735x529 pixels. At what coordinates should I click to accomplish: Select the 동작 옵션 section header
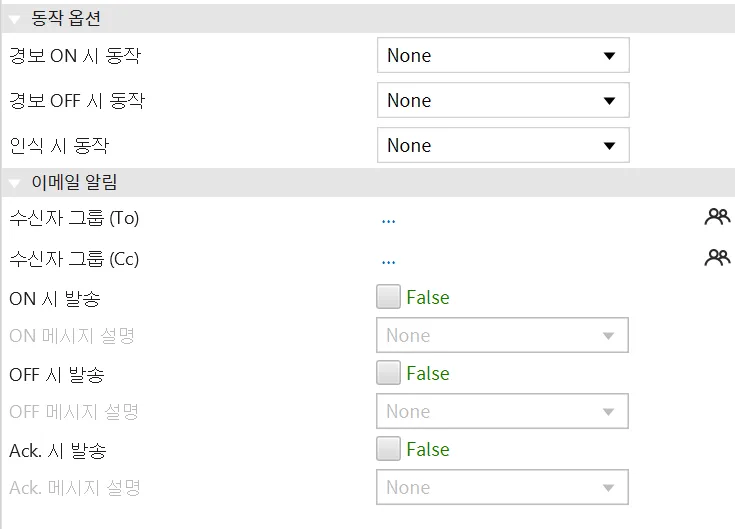[x=368, y=18]
